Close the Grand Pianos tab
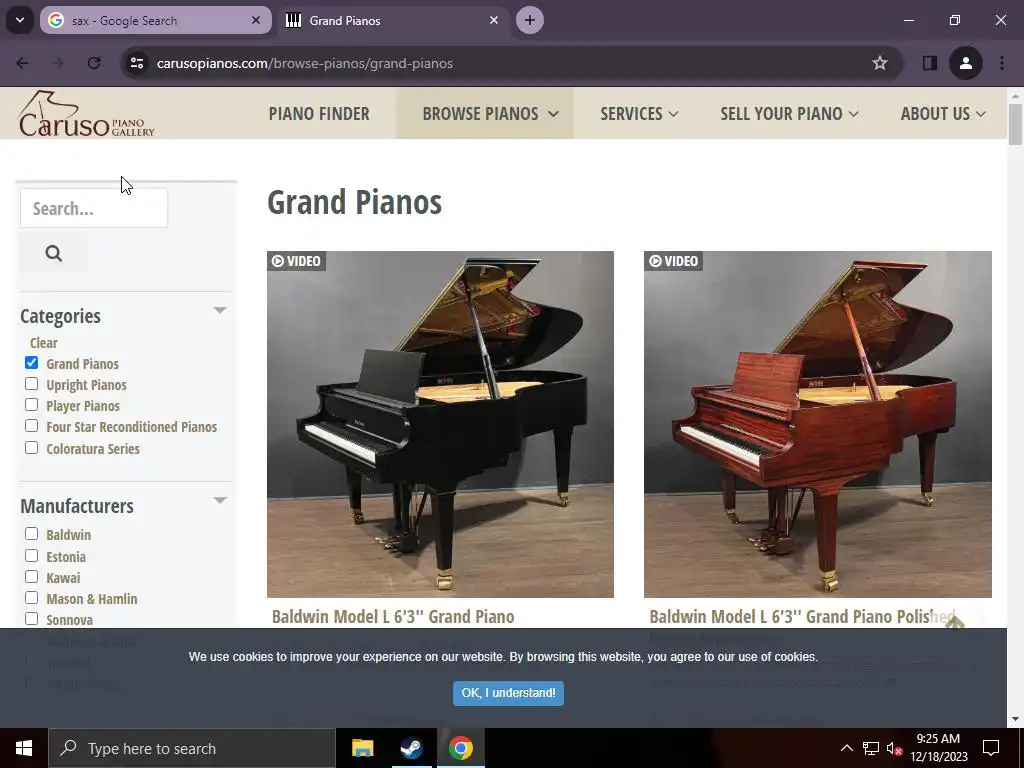This screenshot has height=768, width=1024. coord(494,20)
